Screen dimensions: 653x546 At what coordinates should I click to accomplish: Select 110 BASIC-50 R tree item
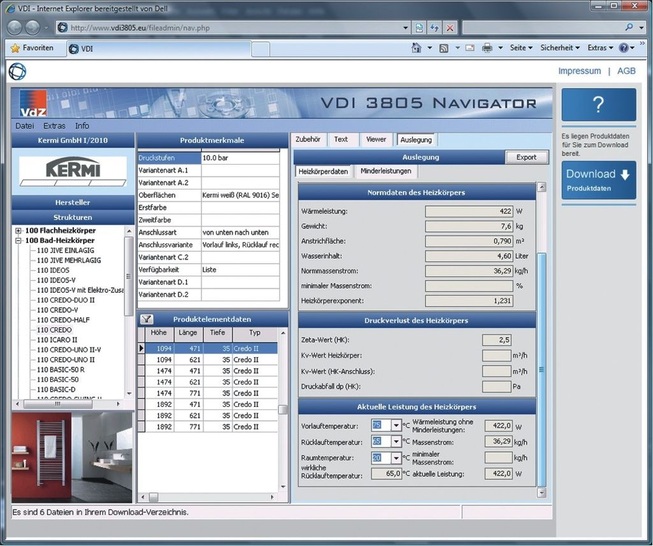pos(61,370)
